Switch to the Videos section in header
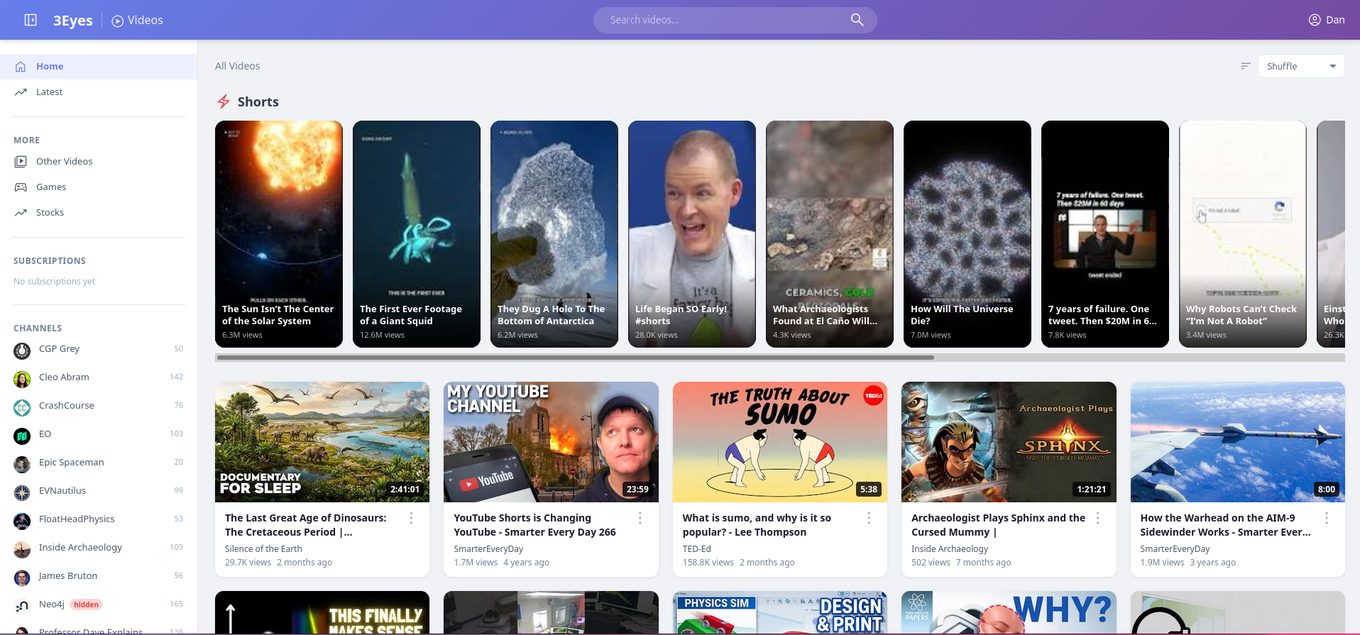 137,20
